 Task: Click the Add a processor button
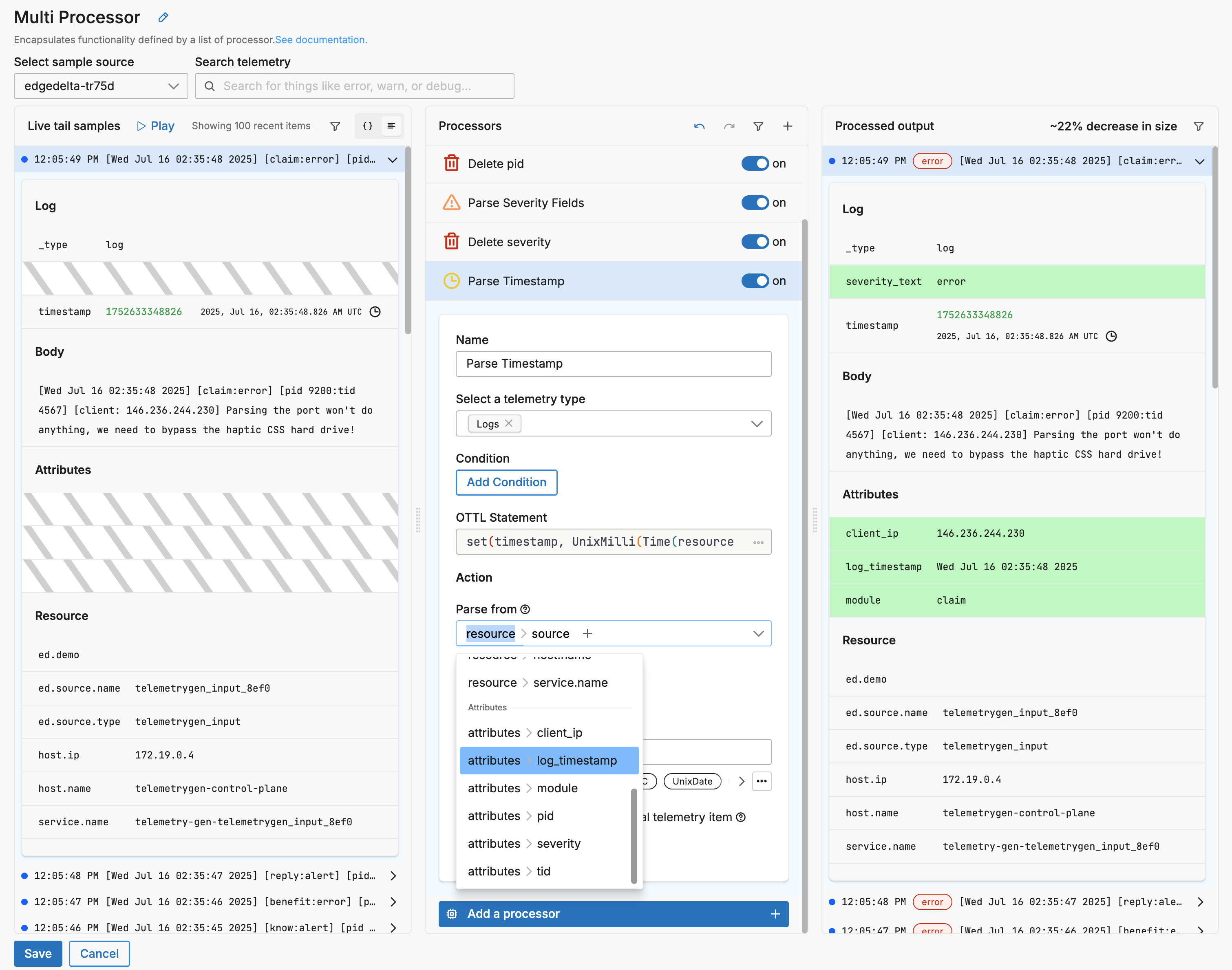(x=614, y=914)
